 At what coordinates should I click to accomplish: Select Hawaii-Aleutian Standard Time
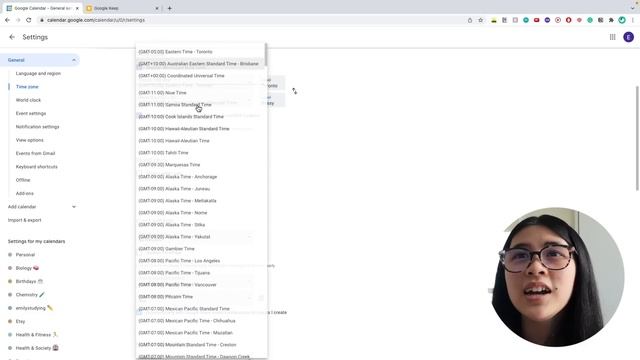pyautogui.click(x=200, y=129)
